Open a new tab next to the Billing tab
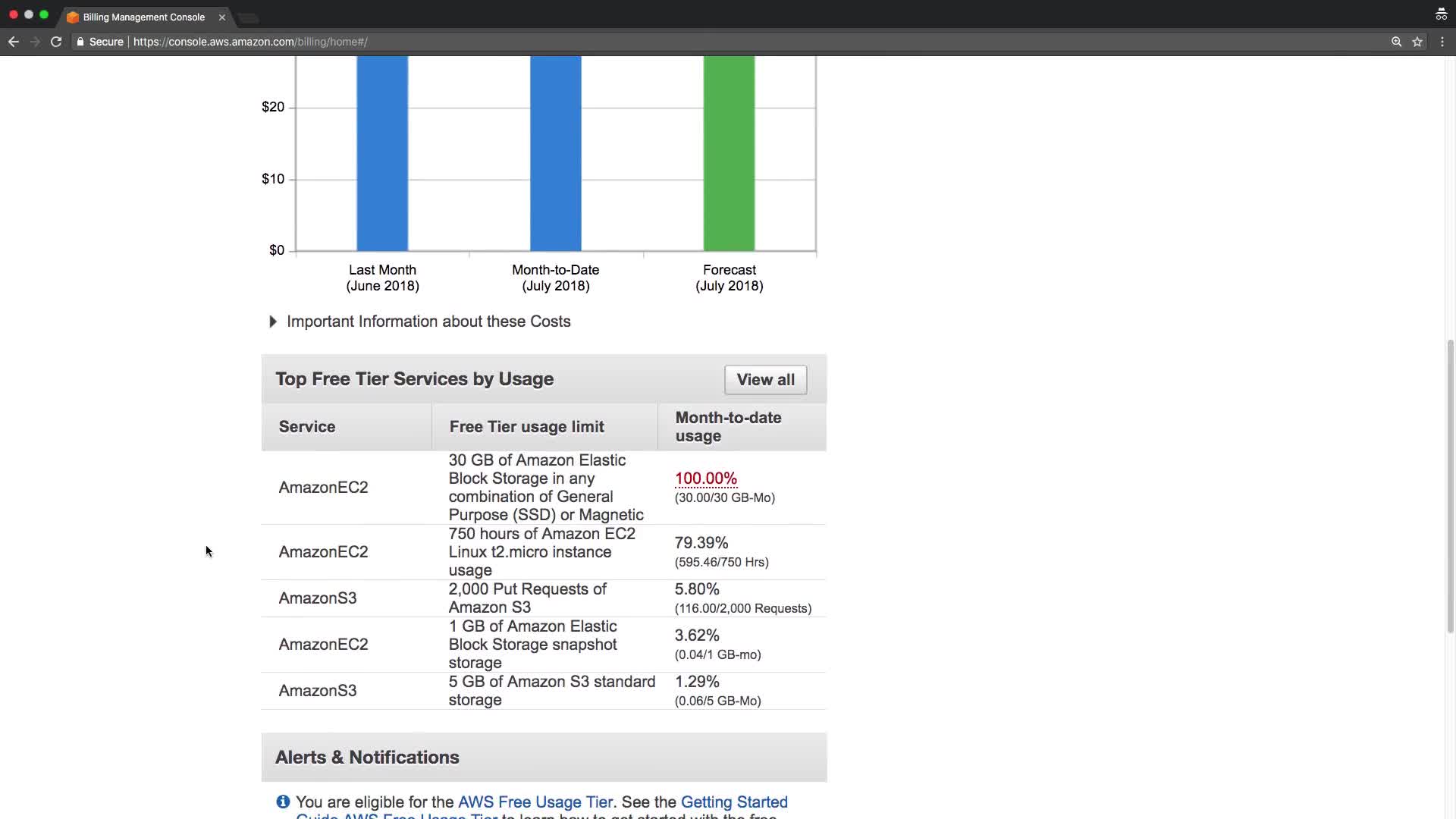 pyautogui.click(x=249, y=17)
